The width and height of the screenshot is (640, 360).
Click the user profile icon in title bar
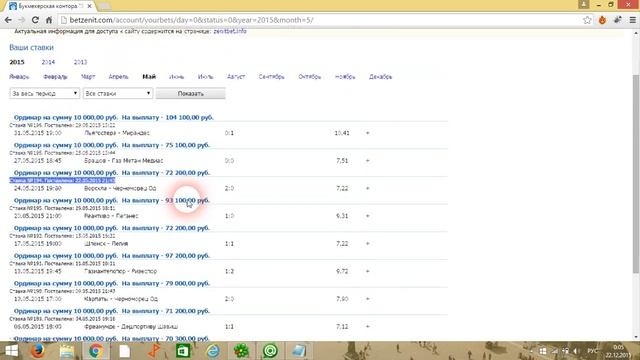(584, 4)
